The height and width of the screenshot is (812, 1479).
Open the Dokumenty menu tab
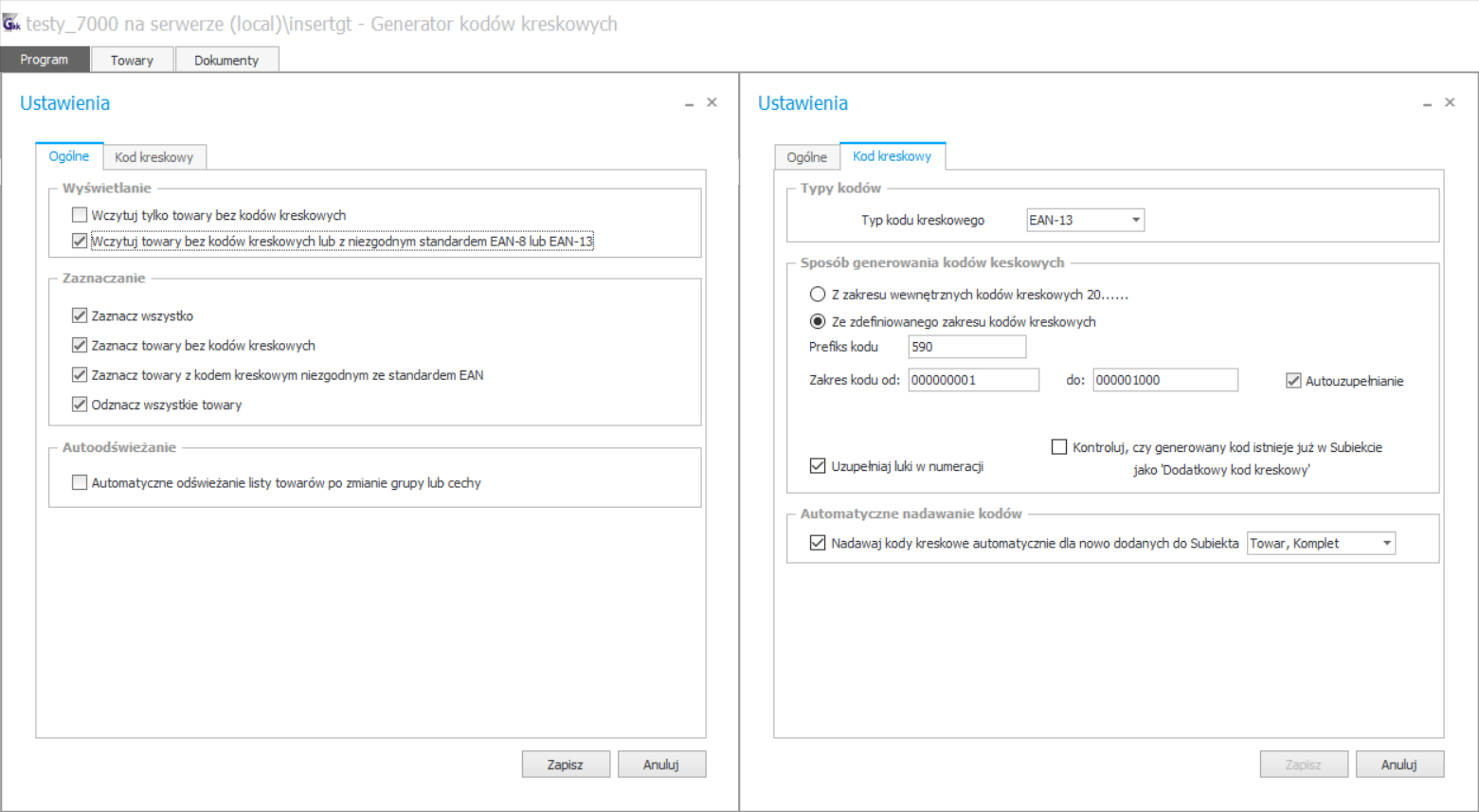[x=226, y=60]
